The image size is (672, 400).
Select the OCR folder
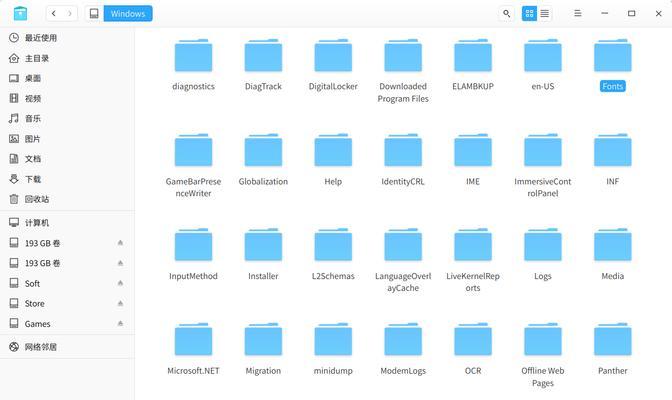point(473,349)
